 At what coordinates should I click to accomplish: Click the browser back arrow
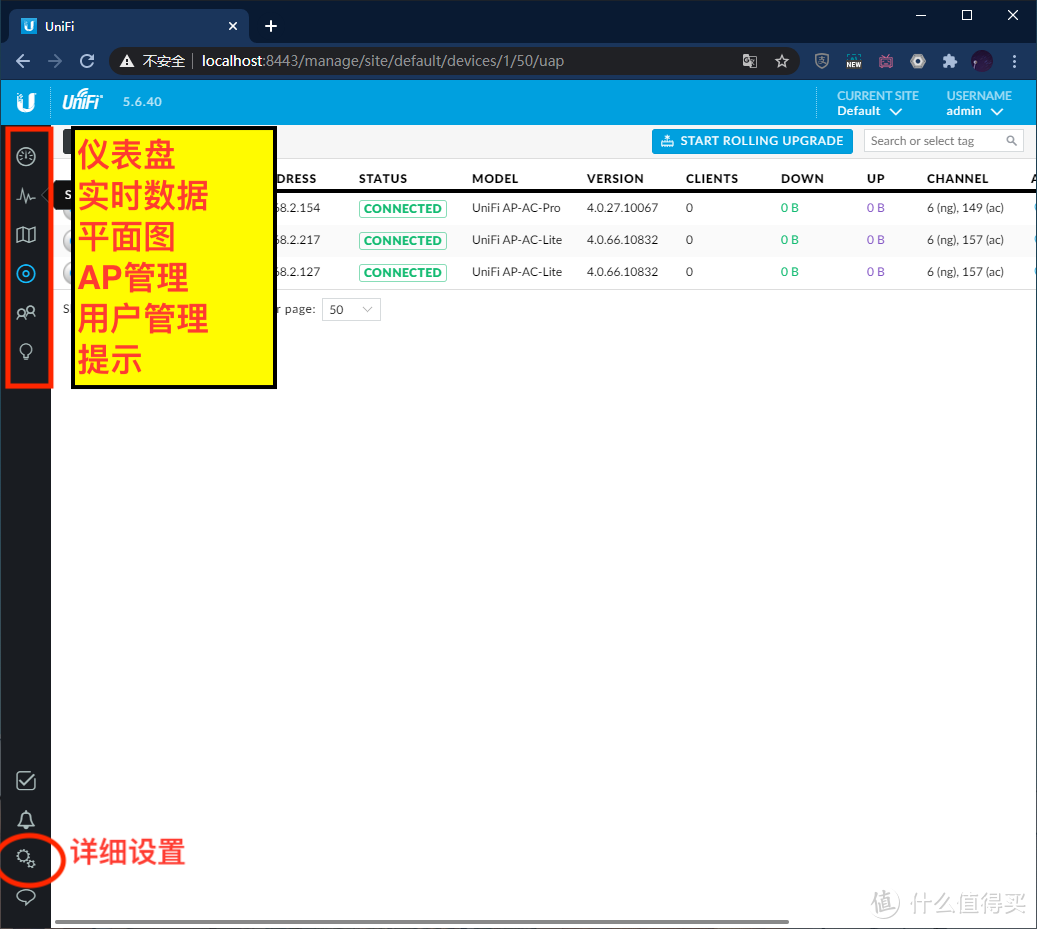pos(23,61)
